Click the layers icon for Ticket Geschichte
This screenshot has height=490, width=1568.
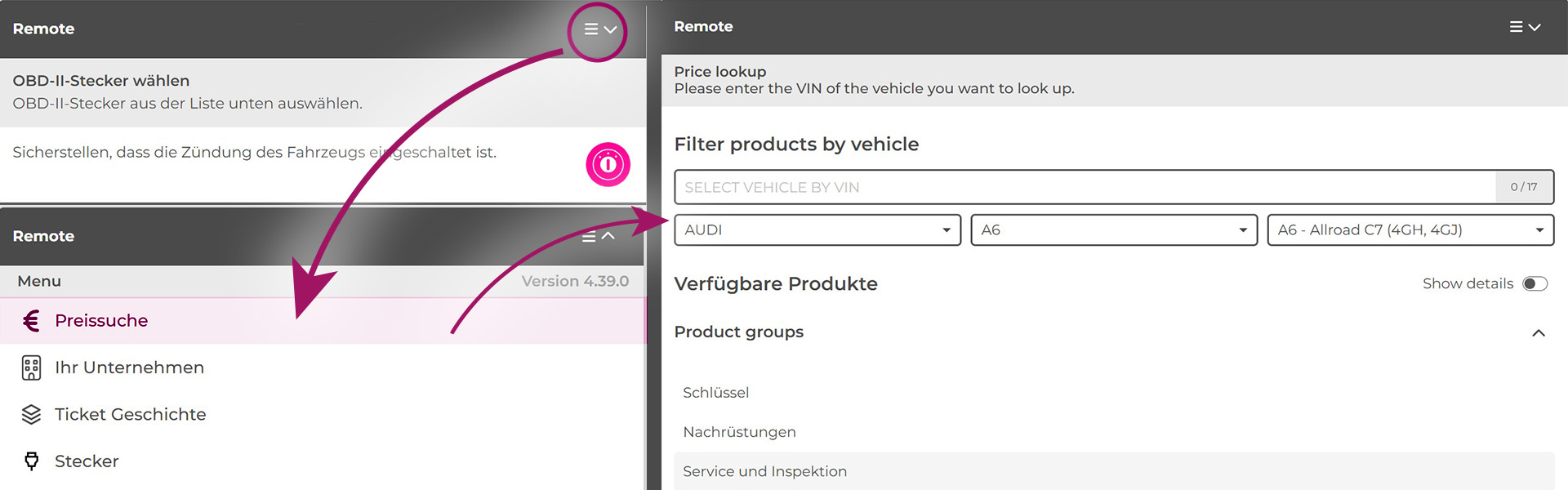pyautogui.click(x=31, y=415)
